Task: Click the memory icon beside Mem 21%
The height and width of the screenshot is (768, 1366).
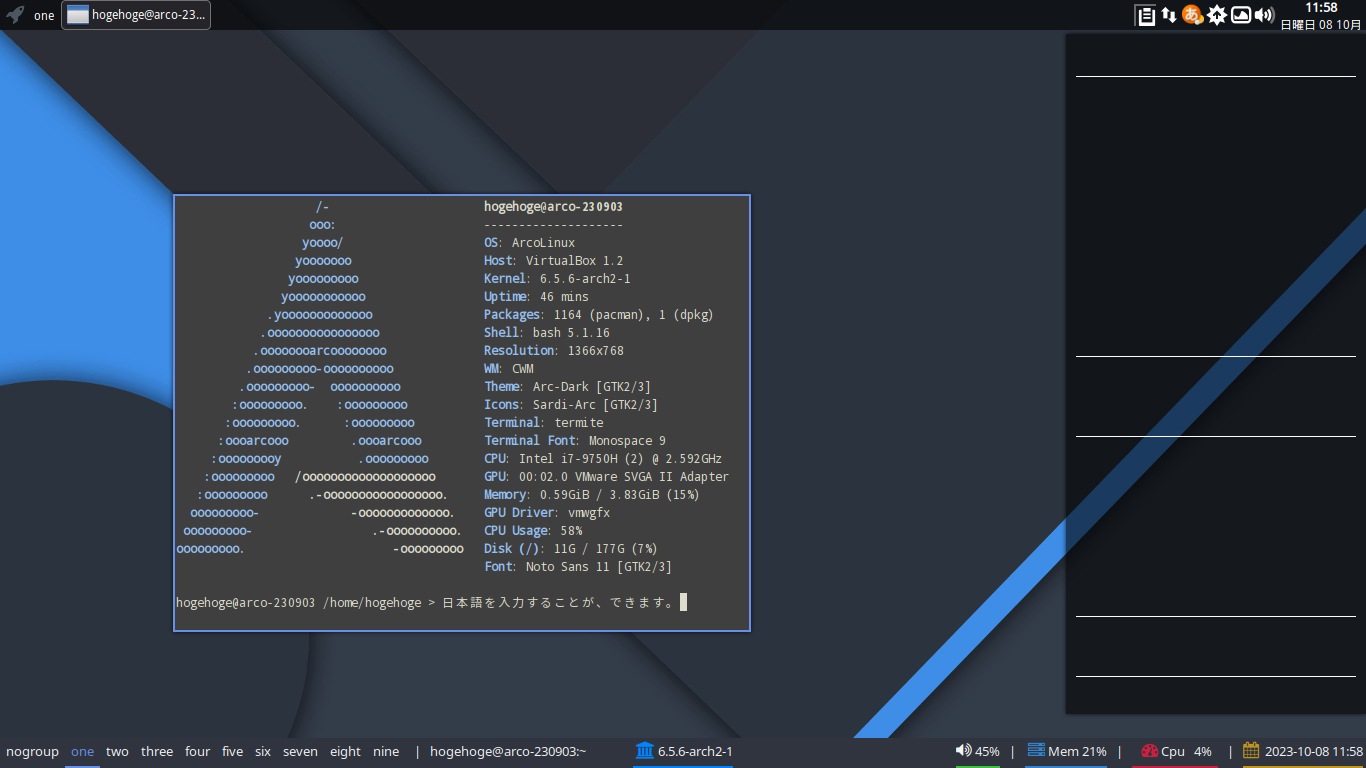Action: tap(1035, 751)
